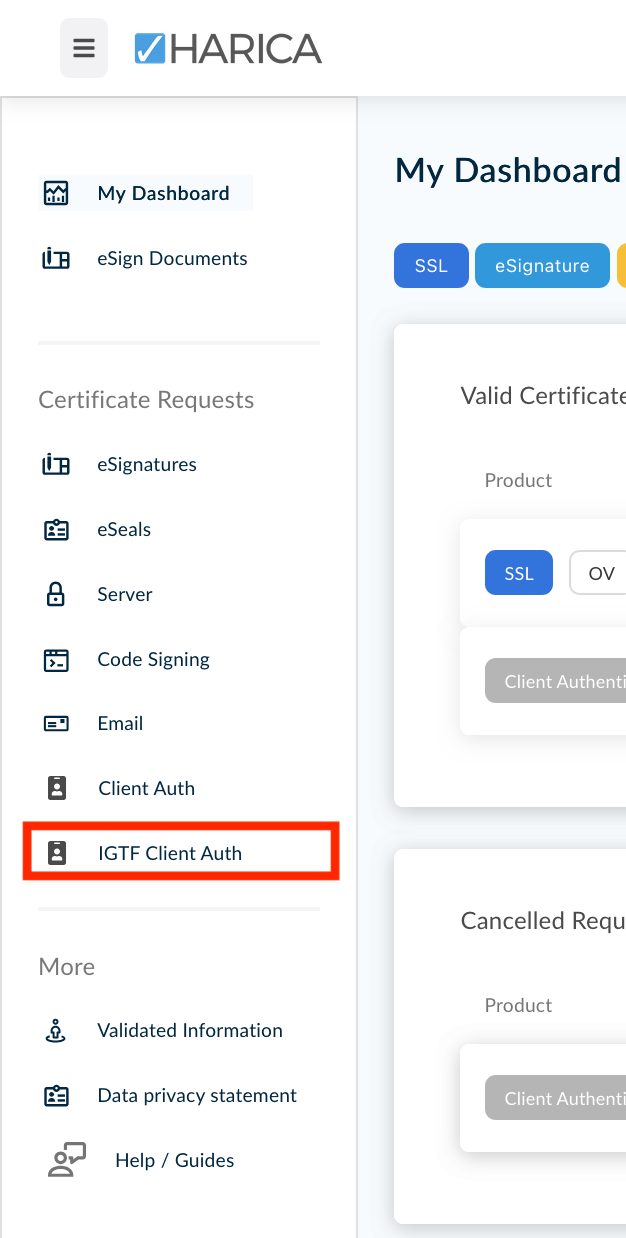Select the eSignature filter tab
The width and height of the screenshot is (626, 1238).
(542, 266)
